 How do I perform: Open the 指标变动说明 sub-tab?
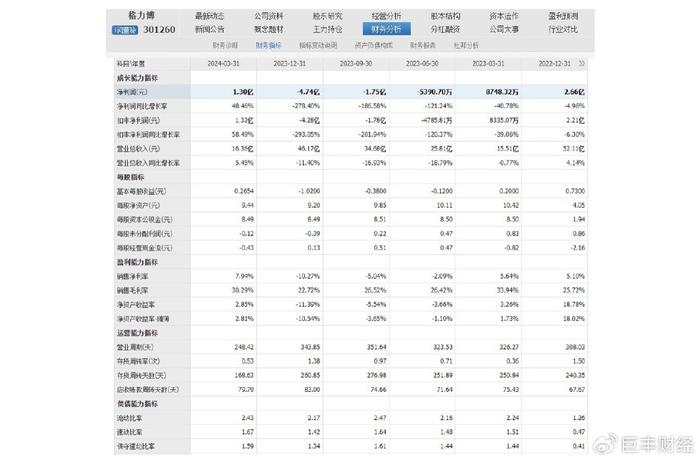point(318,45)
